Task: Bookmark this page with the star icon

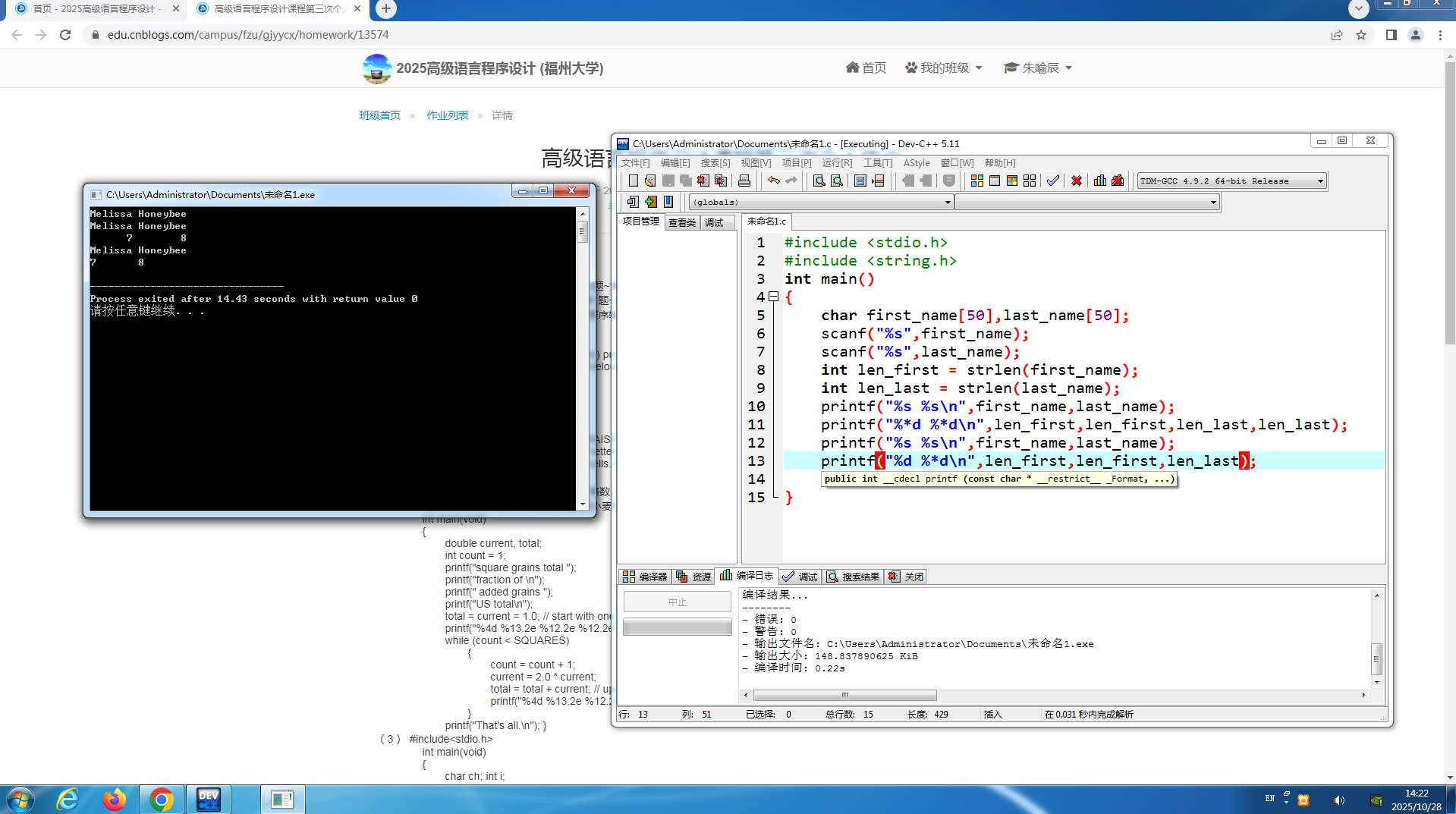Action: coord(1361,35)
